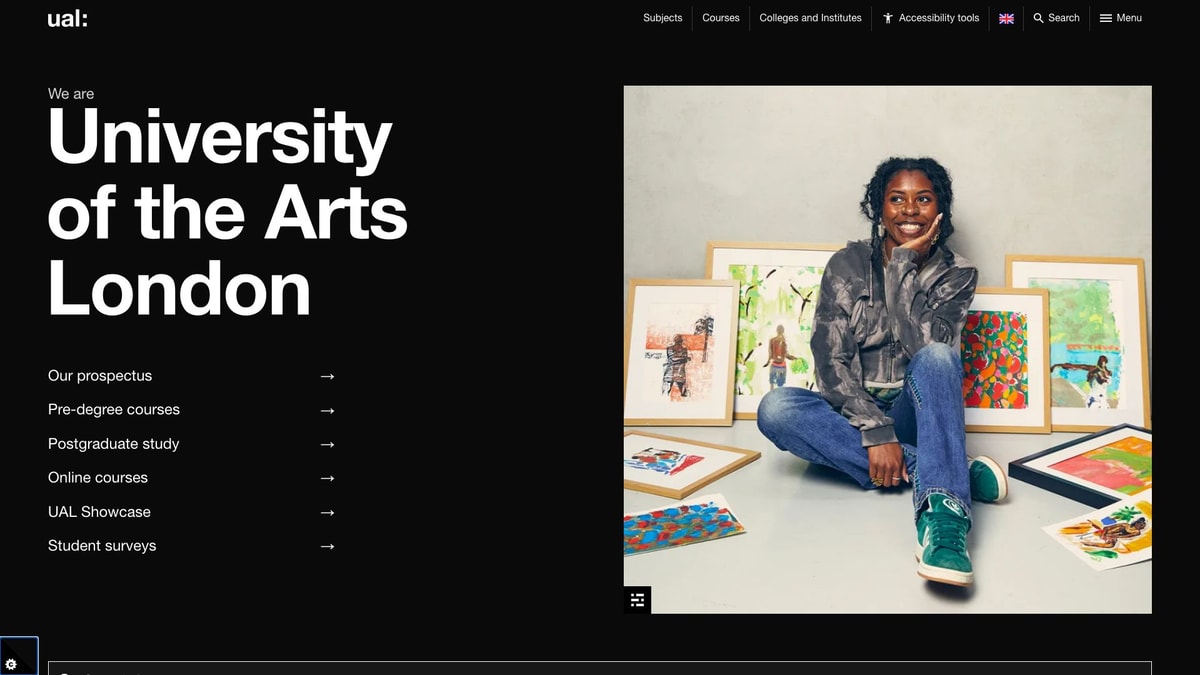Screen dimensions: 1200x675
Task: Open the UAL Showcase link
Action: pos(99,512)
